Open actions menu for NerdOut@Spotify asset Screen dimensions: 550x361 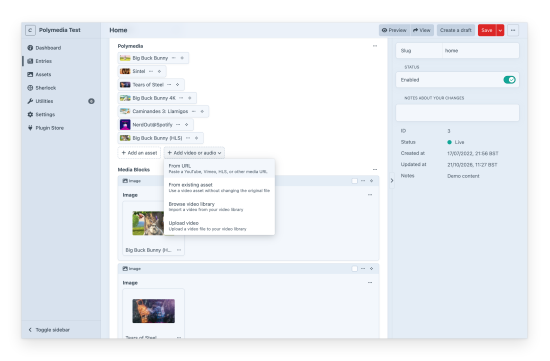coord(178,125)
